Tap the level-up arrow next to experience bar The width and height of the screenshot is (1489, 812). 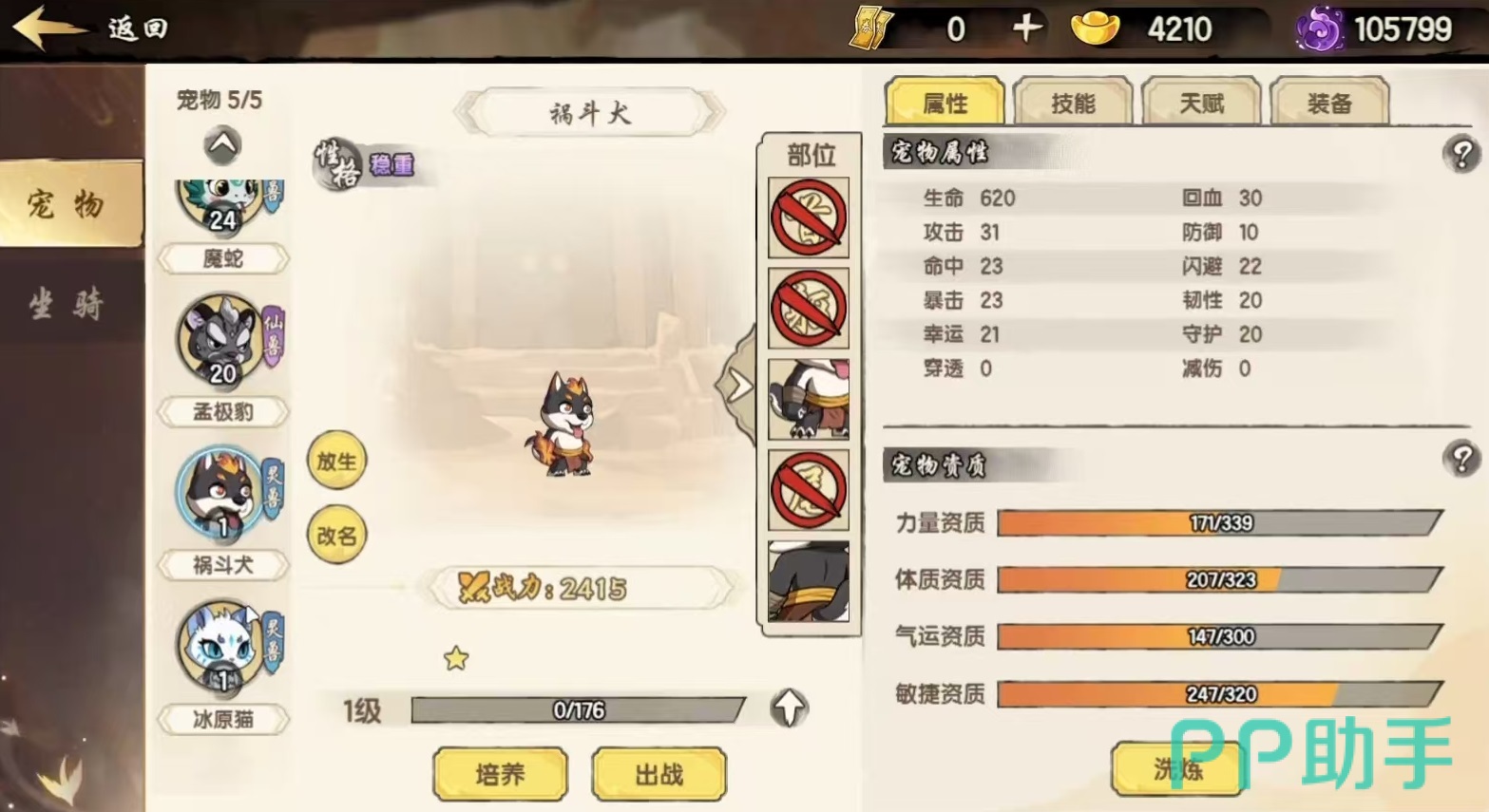(x=789, y=708)
